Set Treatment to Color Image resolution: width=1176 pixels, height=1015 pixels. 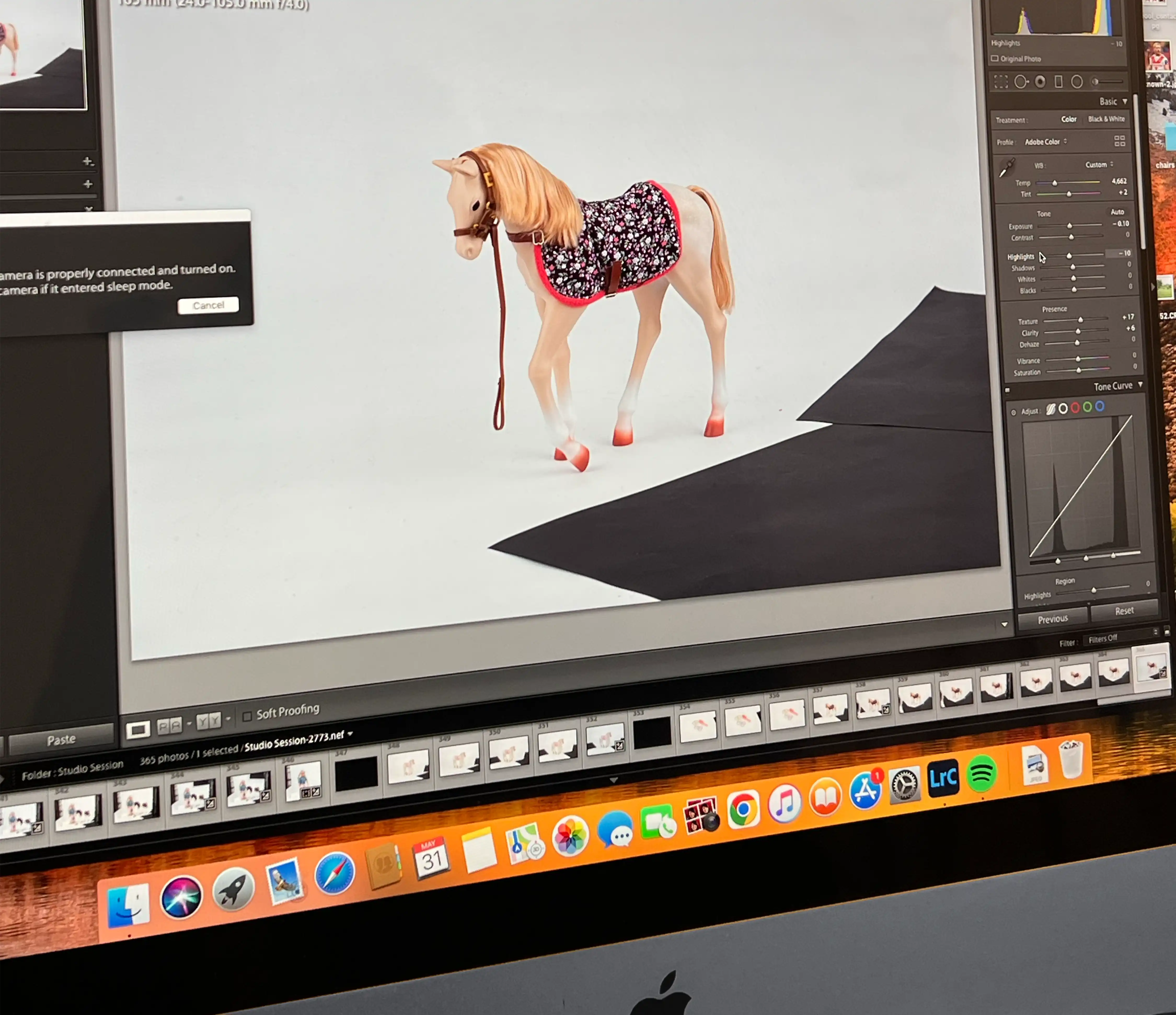(1069, 119)
